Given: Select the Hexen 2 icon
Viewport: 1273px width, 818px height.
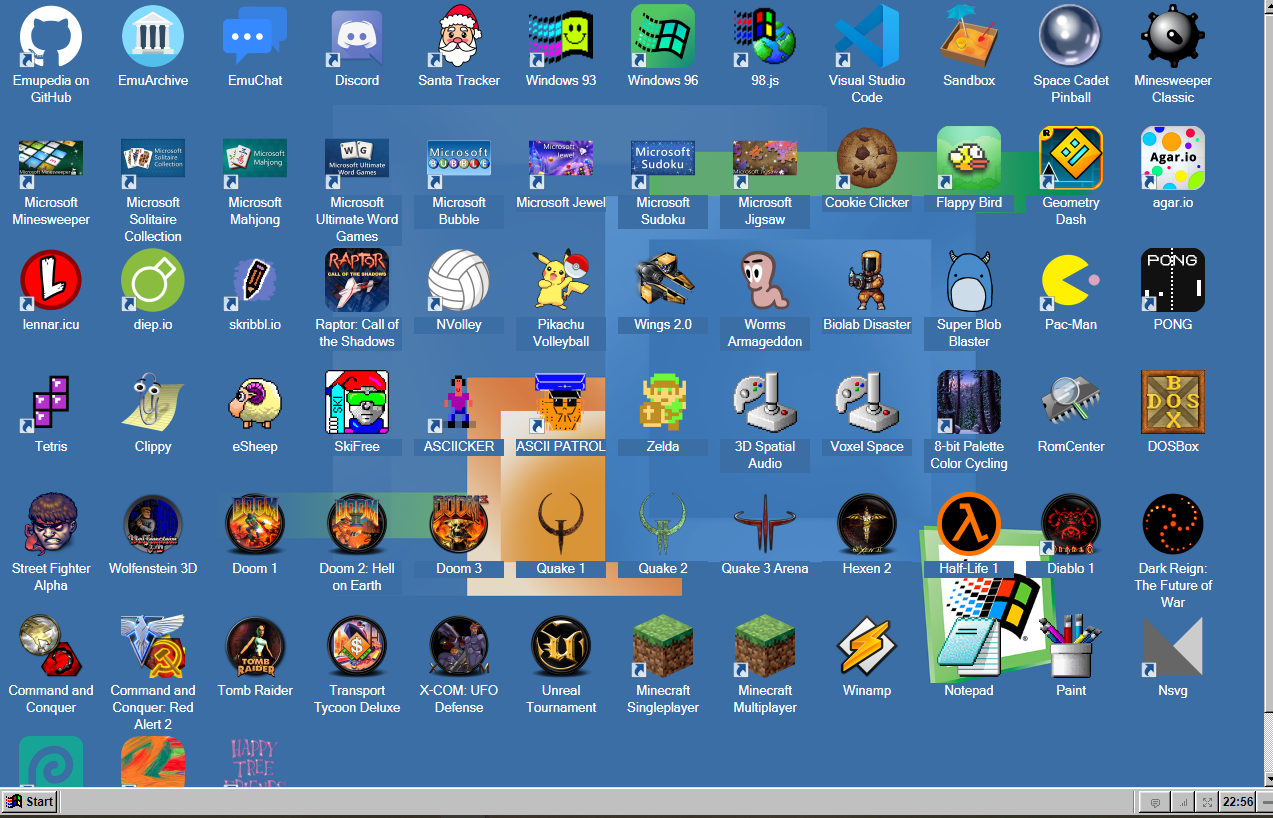Looking at the screenshot, I should tap(867, 524).
